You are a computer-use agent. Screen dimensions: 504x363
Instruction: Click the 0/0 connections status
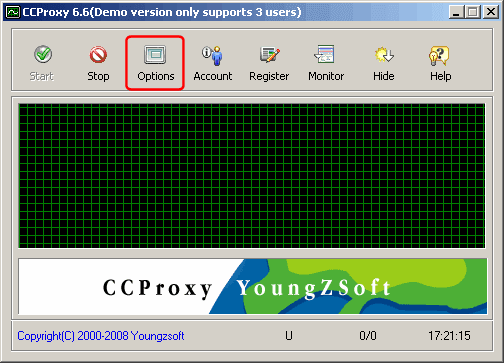[368, 336]
